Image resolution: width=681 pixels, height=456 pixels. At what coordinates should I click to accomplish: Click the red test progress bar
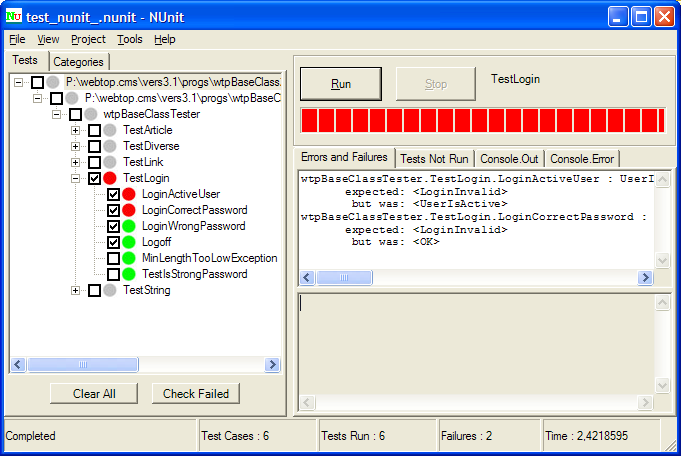pyautogui.click(x=483, y=121)
